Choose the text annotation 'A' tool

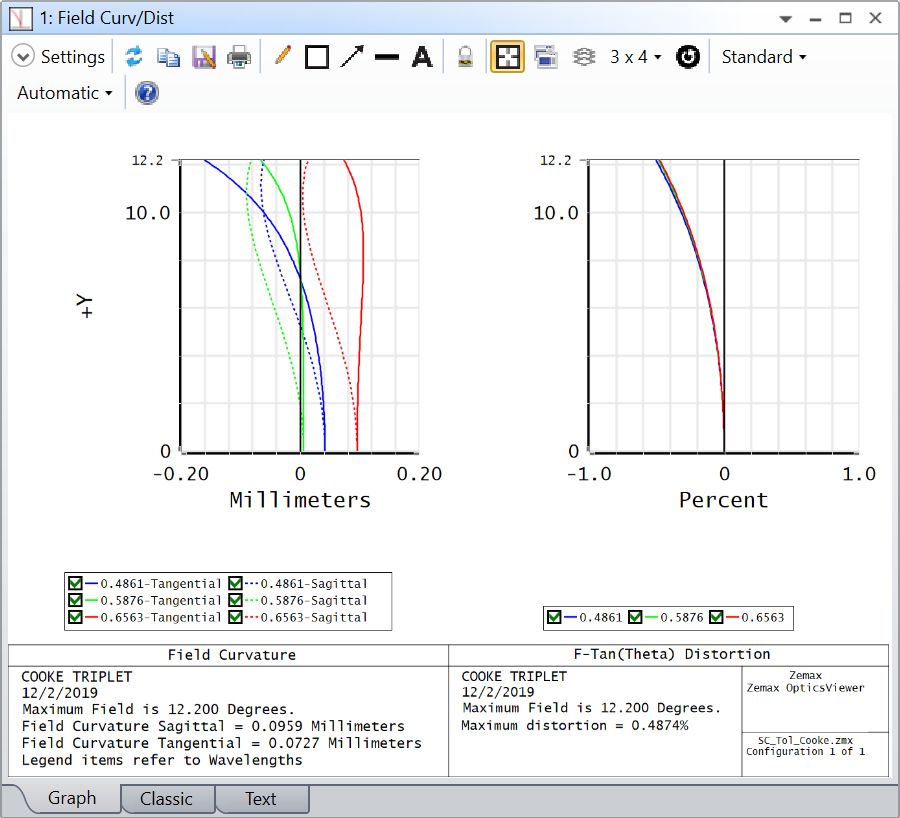[422, 57]
